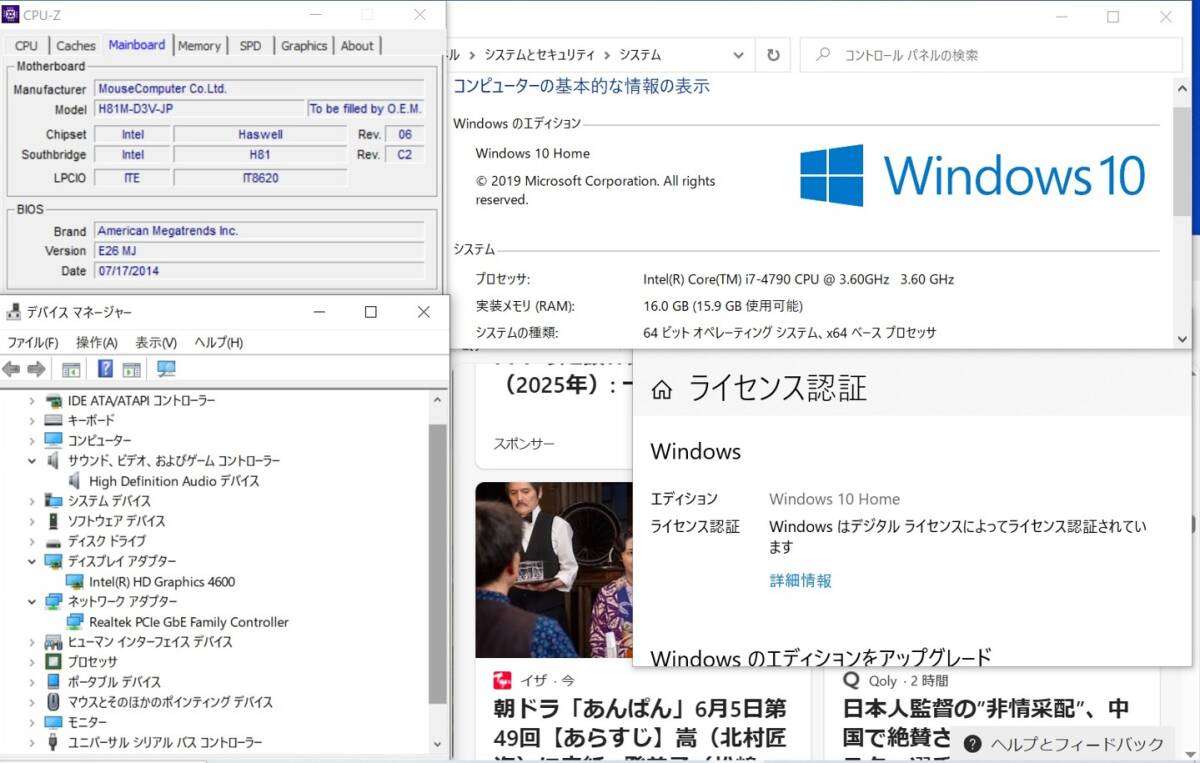Click the scroll-down arrow in Control Panel system window

1182,339
